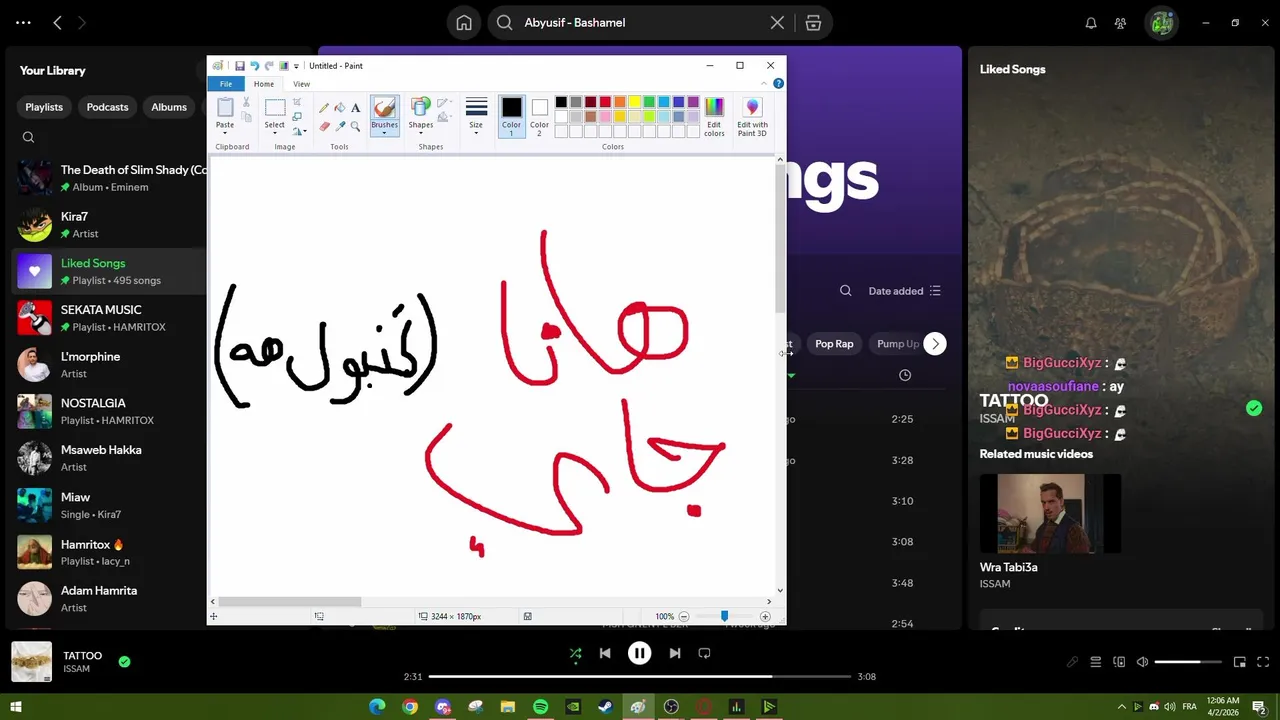
Task: Open the File menu in Paint
Action: 226,84
